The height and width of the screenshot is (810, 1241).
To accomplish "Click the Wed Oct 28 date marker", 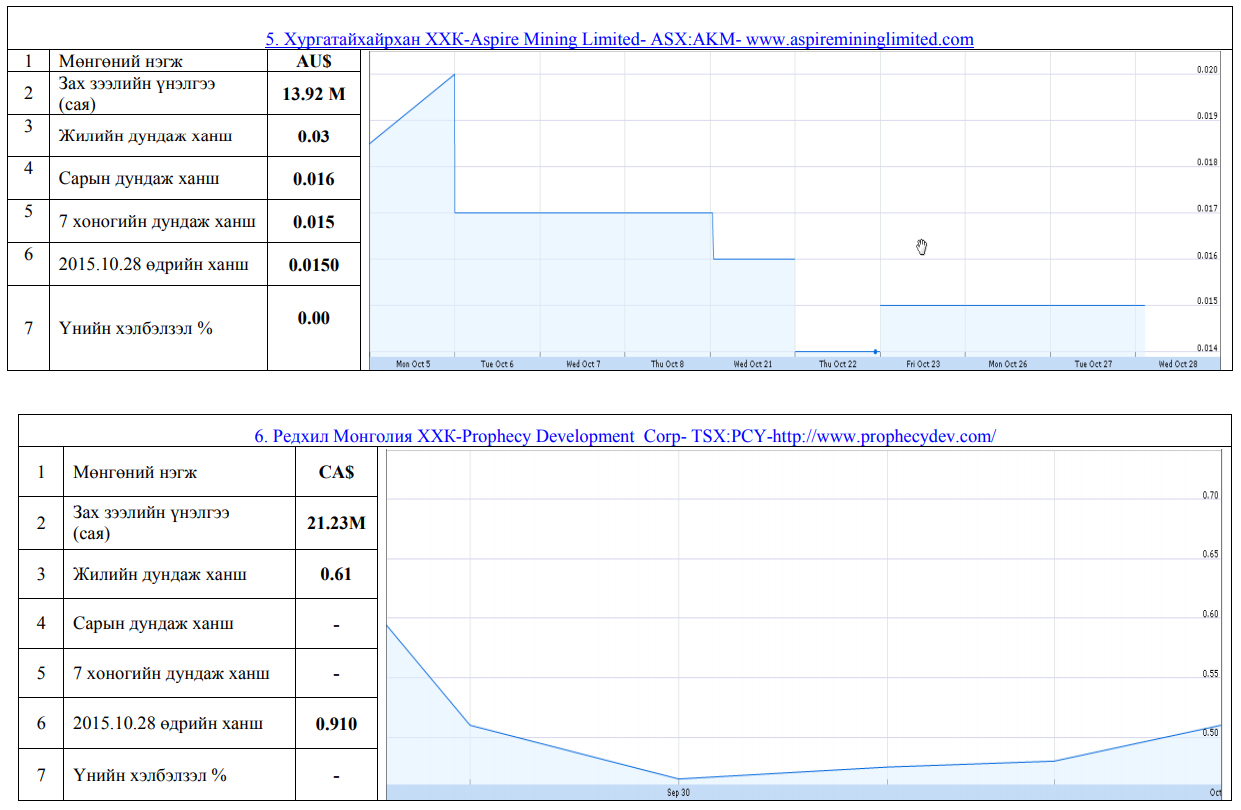I will coord(1178,364).
